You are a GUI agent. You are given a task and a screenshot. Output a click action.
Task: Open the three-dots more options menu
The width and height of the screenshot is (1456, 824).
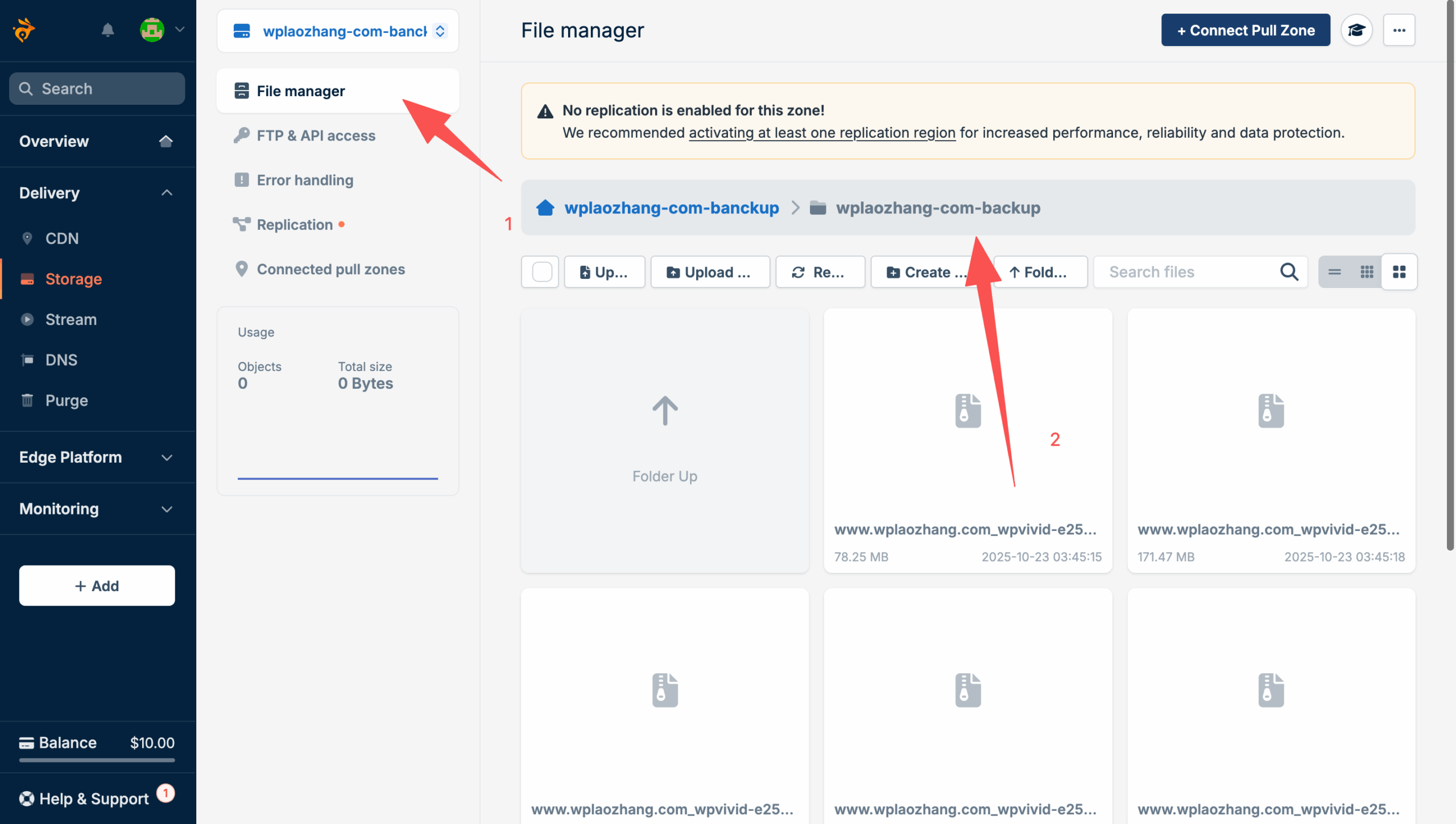(x=1399, y=30)
